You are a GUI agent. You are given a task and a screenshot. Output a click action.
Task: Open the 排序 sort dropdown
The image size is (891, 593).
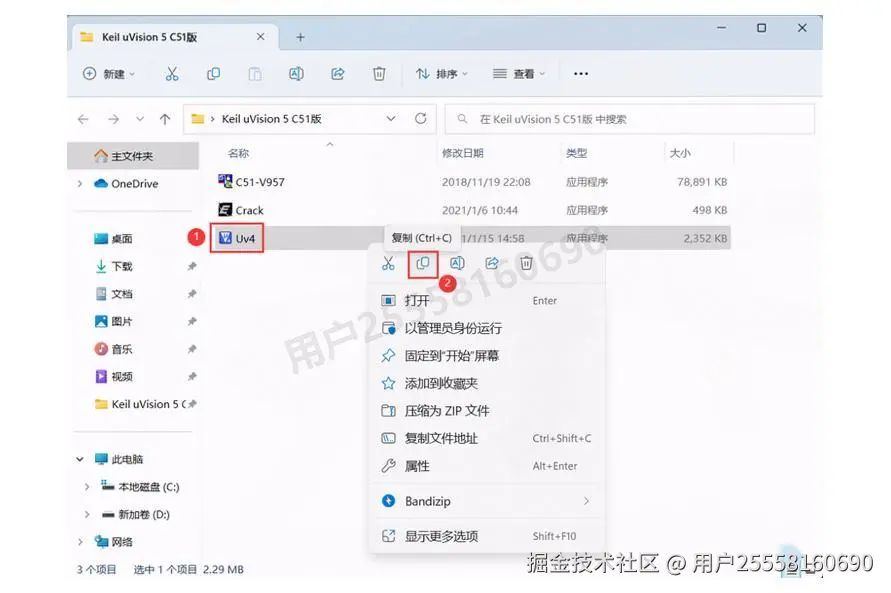pos(443,73)
